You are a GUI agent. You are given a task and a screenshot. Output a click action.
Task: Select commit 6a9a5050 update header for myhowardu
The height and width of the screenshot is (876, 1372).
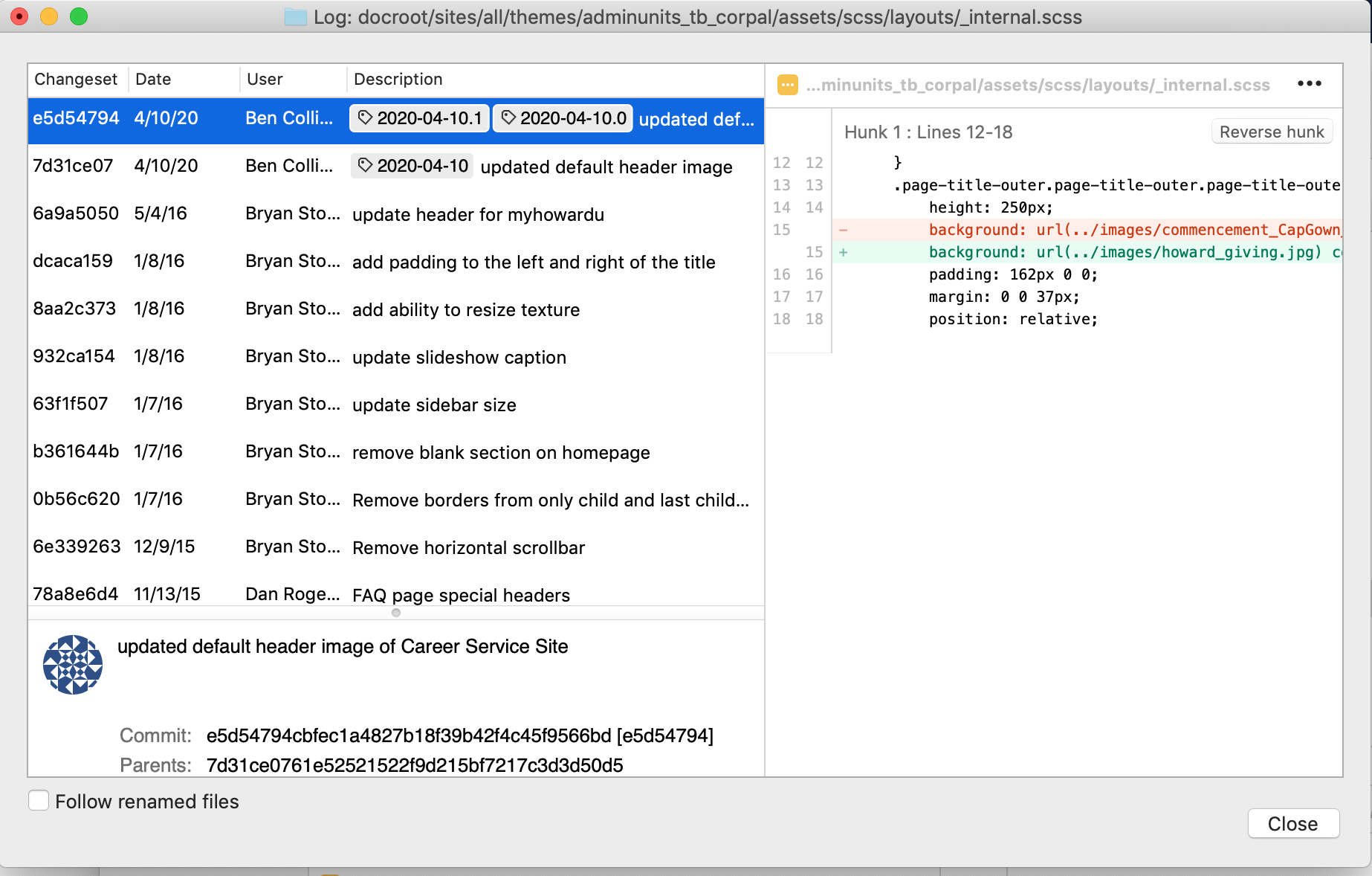[396, 213]
